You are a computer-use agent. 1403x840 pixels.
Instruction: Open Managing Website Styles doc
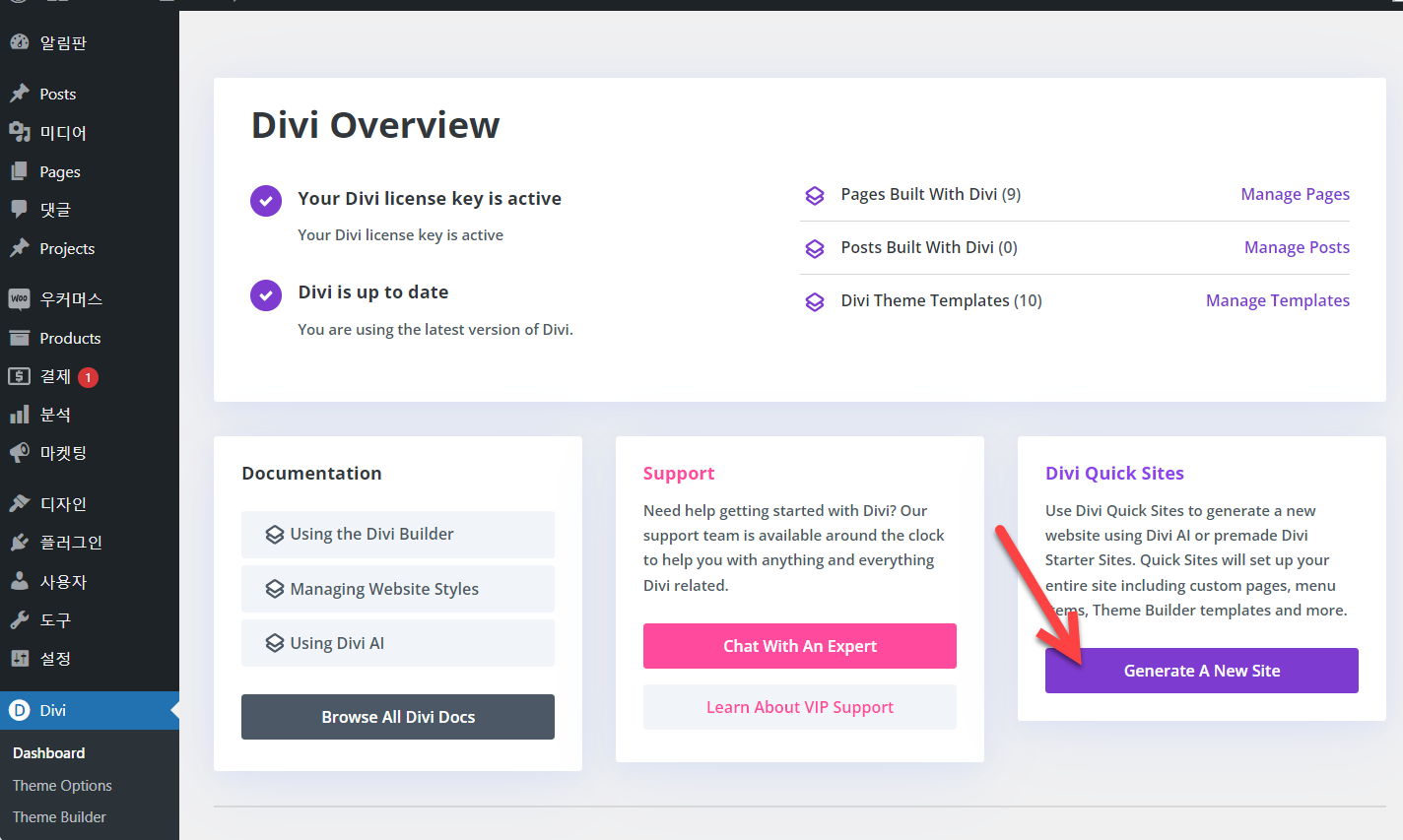click(398, 588)
